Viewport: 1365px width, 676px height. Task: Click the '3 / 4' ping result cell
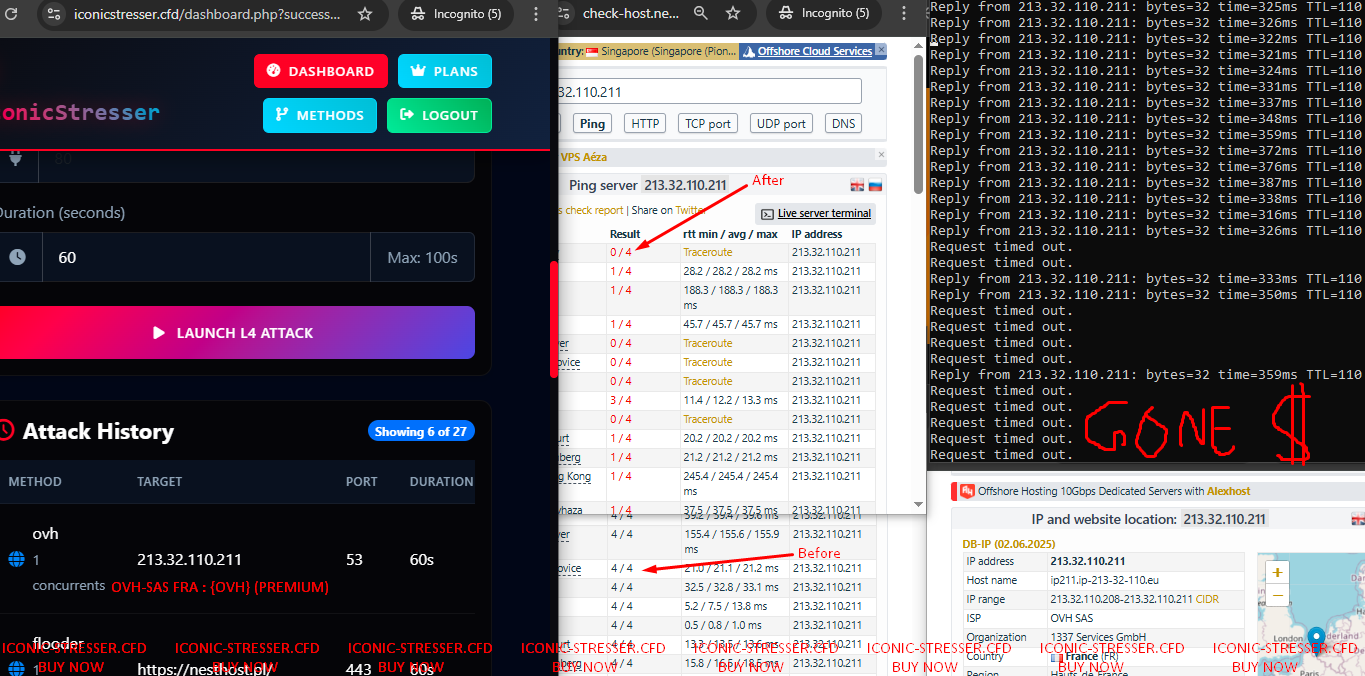621,400
